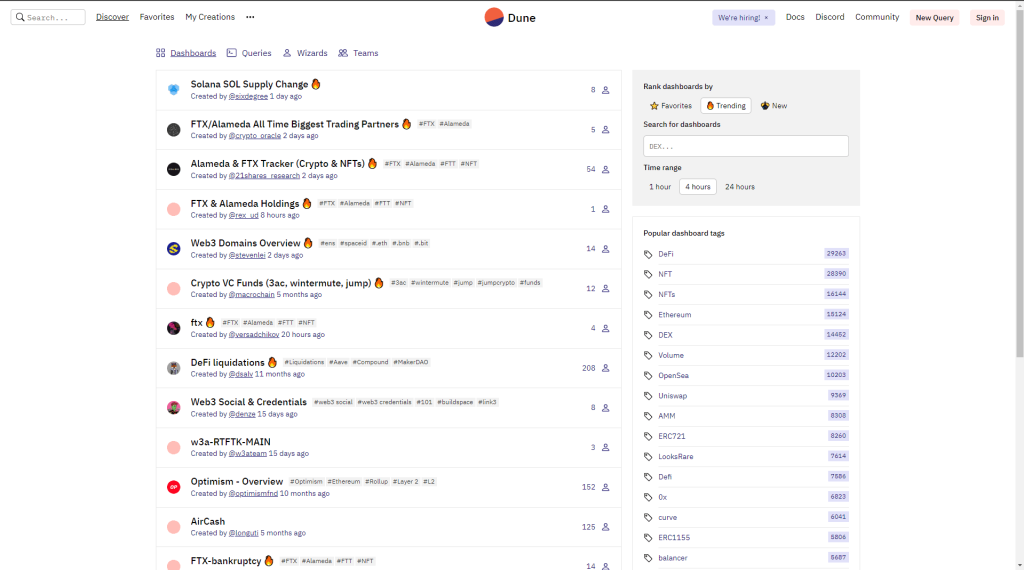Set time range to 4 hours
The width and height of the screenshot is (1024, 570).
tap(697, 187)
